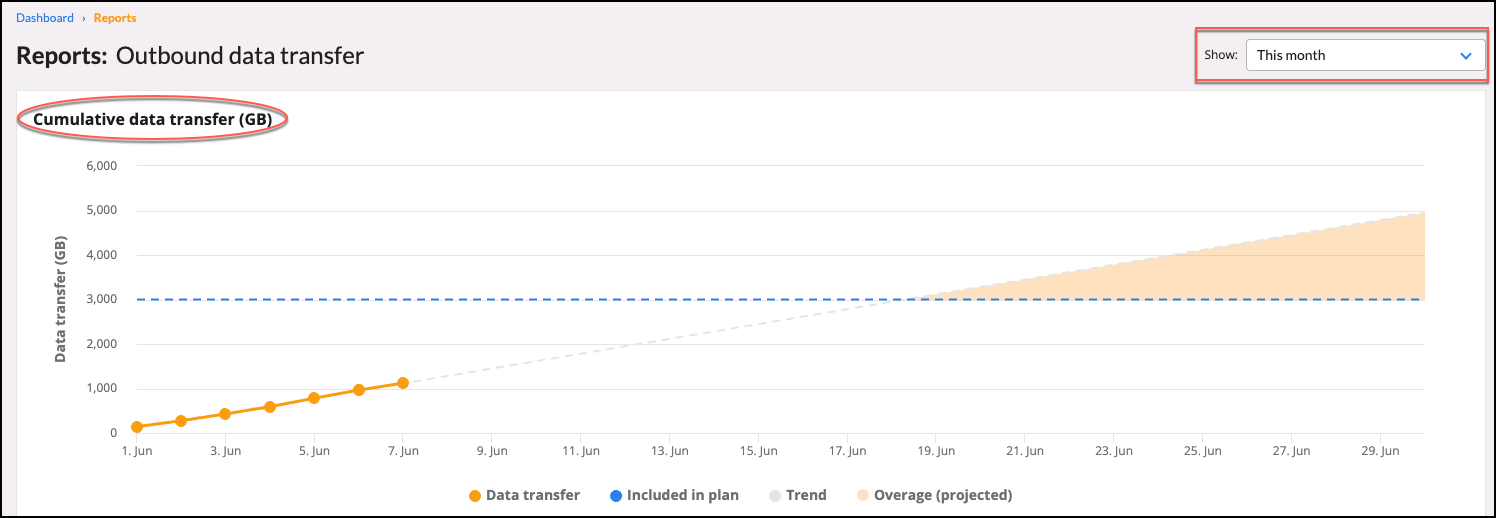The width and height of the screenshot is (1496, 518).
Task: Toggle the Overage (projected) legend label
Action: 942,495
